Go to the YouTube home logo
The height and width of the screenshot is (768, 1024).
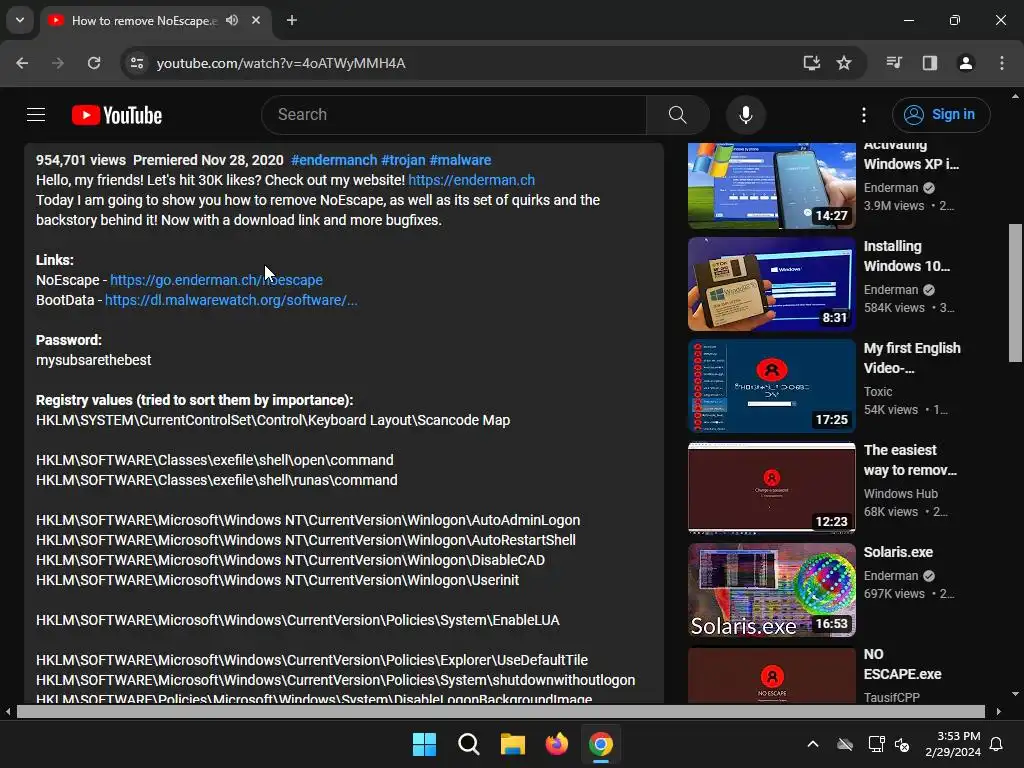coord(117,115)
